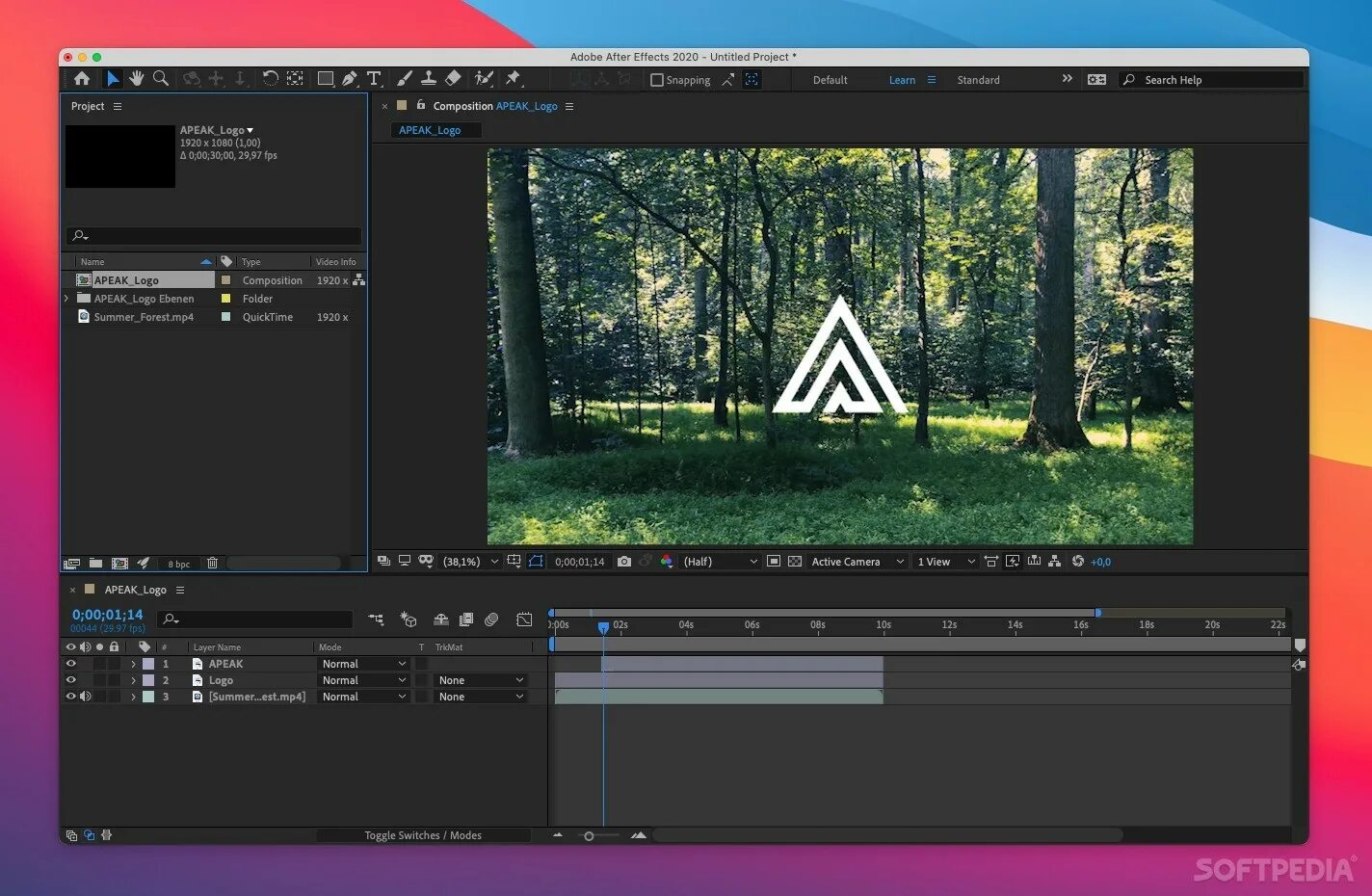Hide the APEAK layer eye toggle
Viewport: 1372px width, 896px height.
click(x=70, y=664)
